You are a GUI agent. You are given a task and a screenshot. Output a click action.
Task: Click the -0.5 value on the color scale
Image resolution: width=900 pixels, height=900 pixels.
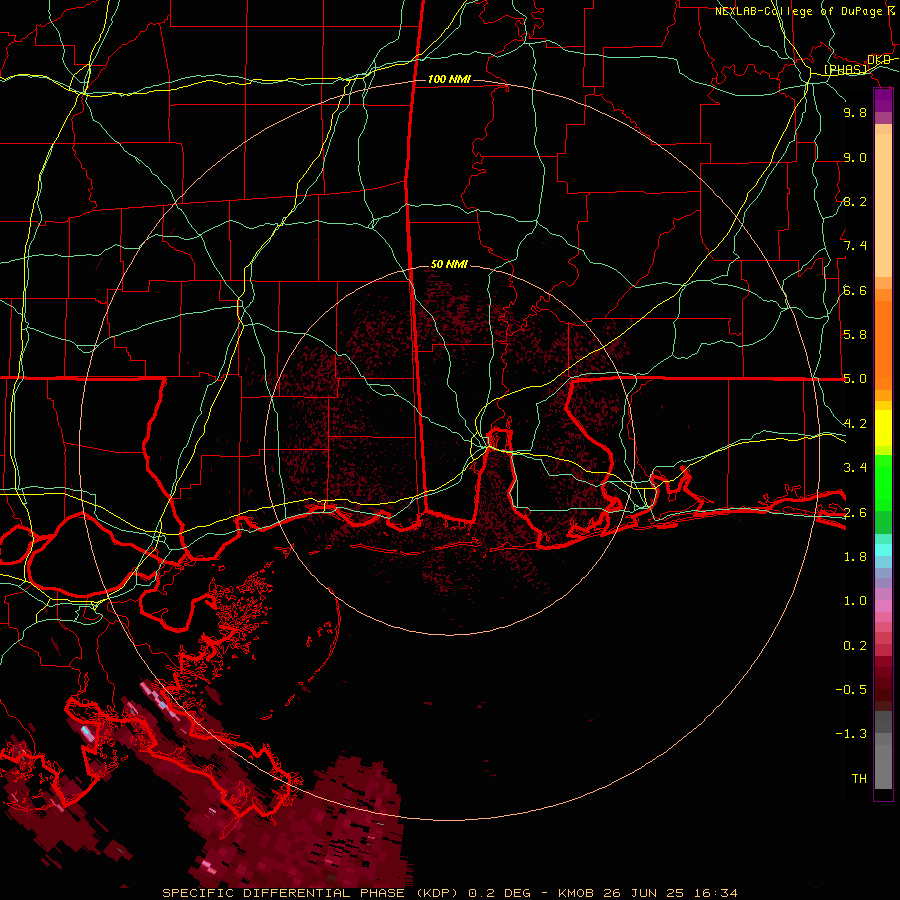851,690
